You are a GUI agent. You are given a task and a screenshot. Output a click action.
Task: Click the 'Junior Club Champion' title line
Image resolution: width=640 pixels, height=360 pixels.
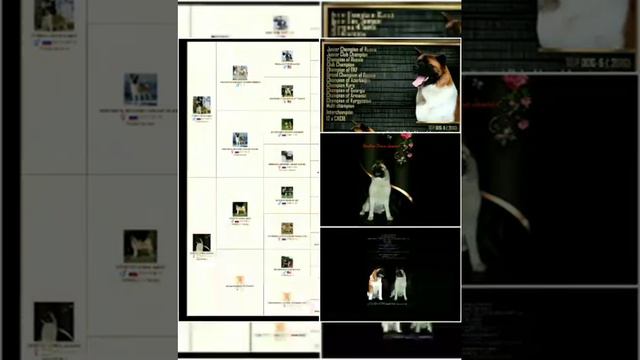(x=347, y=55)
